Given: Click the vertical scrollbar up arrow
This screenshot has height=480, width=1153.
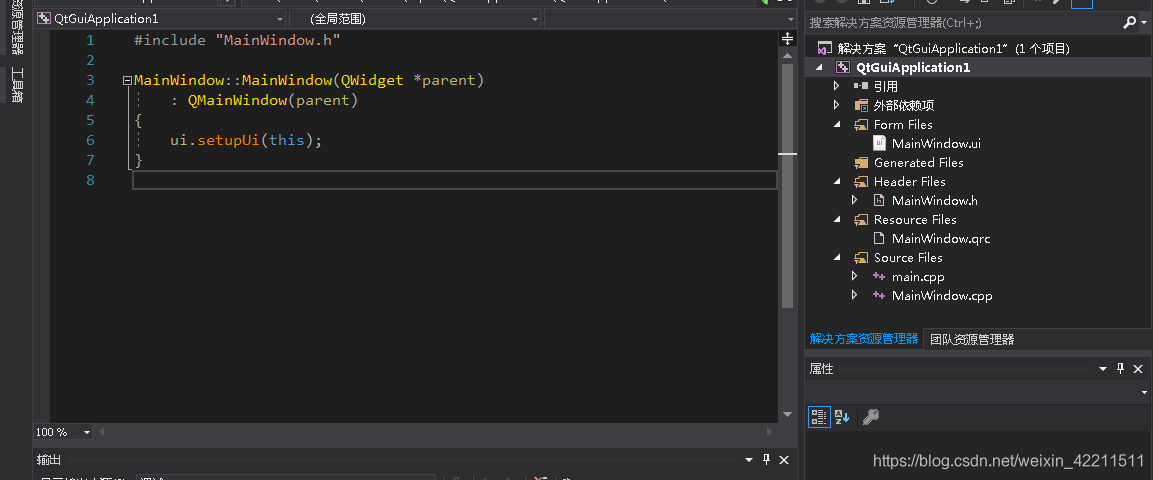Looking at the screenshot, I should point(788,56).
